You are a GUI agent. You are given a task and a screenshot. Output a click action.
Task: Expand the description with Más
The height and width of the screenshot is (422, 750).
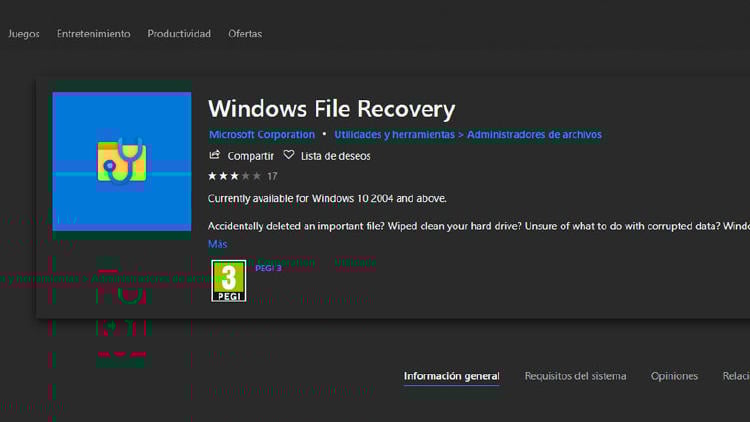tap(218, 244)
